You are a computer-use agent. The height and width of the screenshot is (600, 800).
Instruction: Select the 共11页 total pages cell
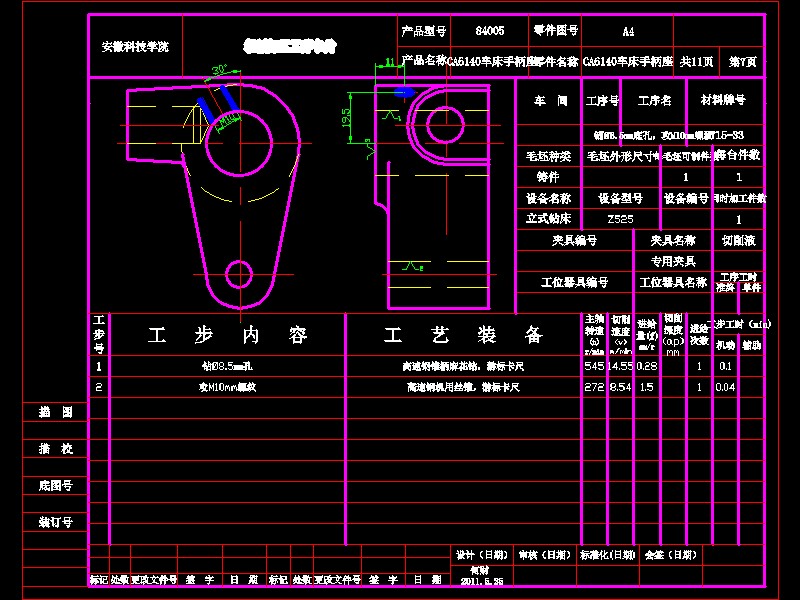[696, 62]
